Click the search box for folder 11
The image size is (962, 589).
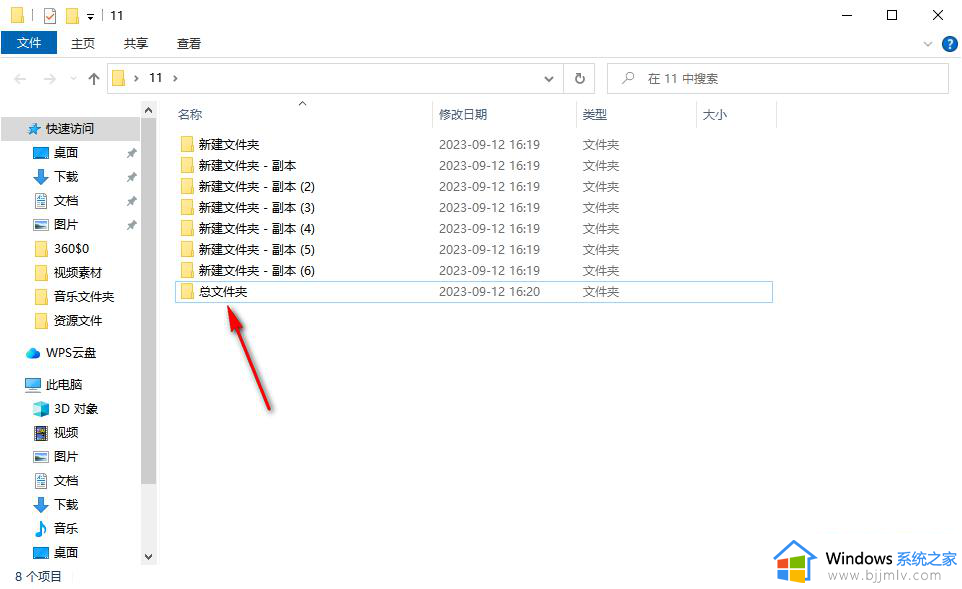[777, 79]
